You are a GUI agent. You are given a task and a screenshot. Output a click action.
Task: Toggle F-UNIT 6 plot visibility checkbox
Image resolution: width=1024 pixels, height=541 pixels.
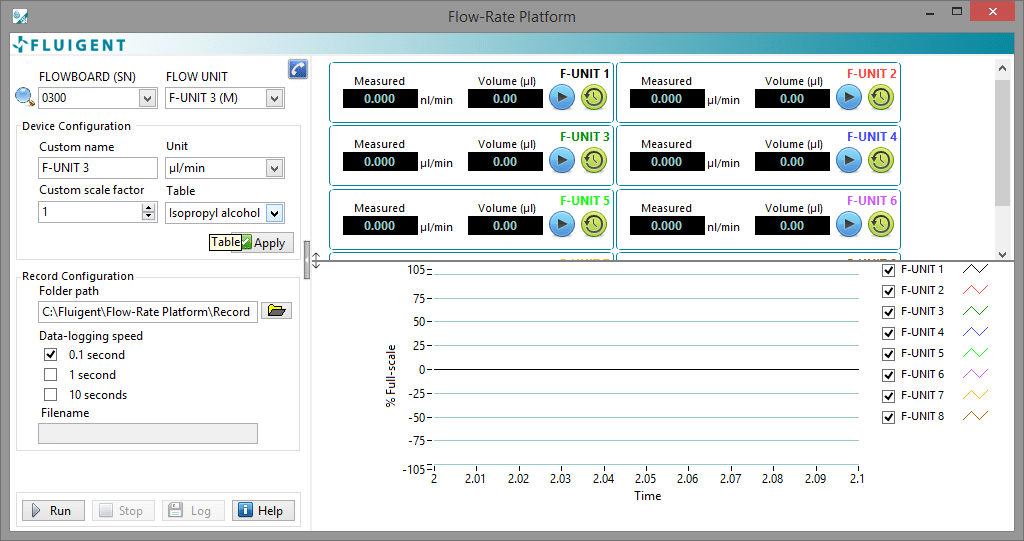[x=888, y=374]
